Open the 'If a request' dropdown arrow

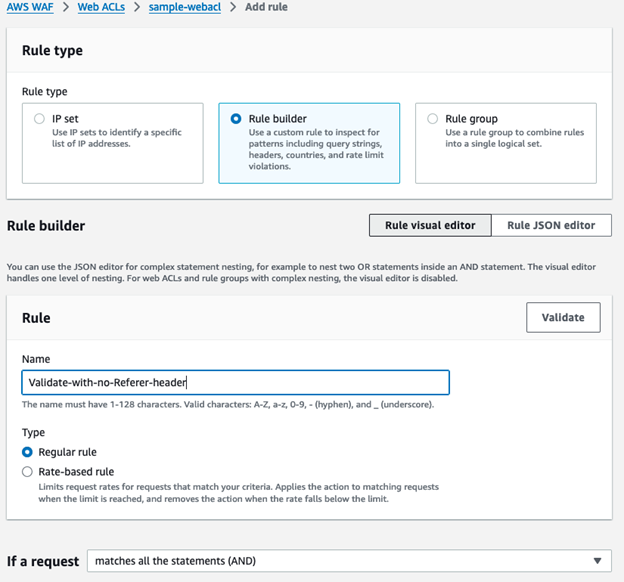click(x=597, y=561)
